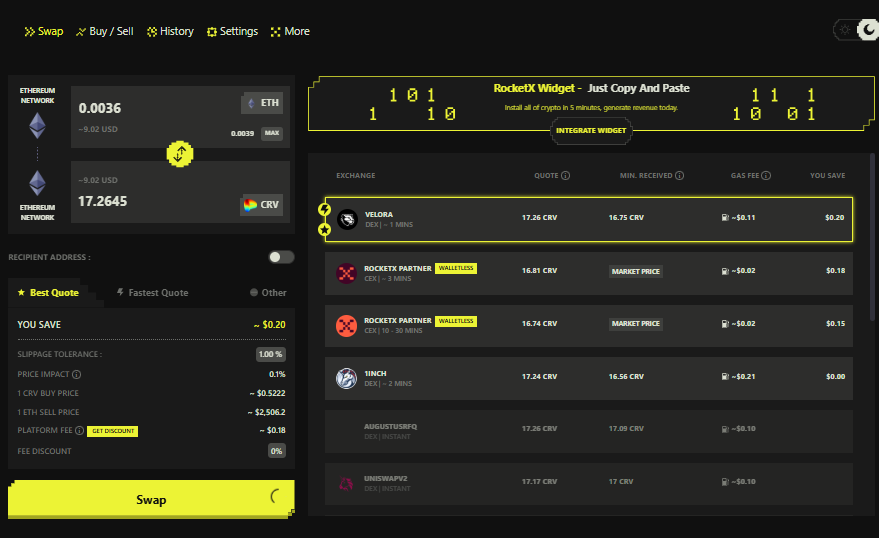
Task: Select the destination Ethereum network icon
Action: pyautogui.click(x=38, y=183)
